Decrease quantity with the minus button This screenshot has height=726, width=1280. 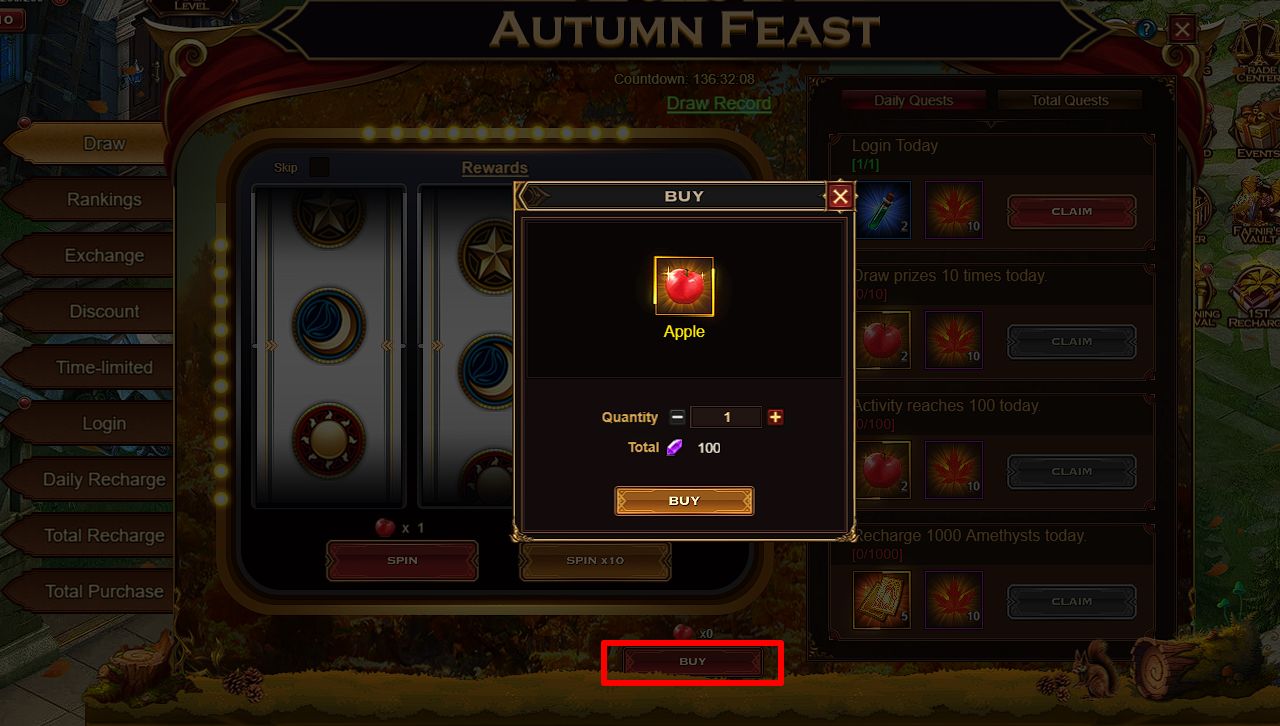[x=677, y=417]
